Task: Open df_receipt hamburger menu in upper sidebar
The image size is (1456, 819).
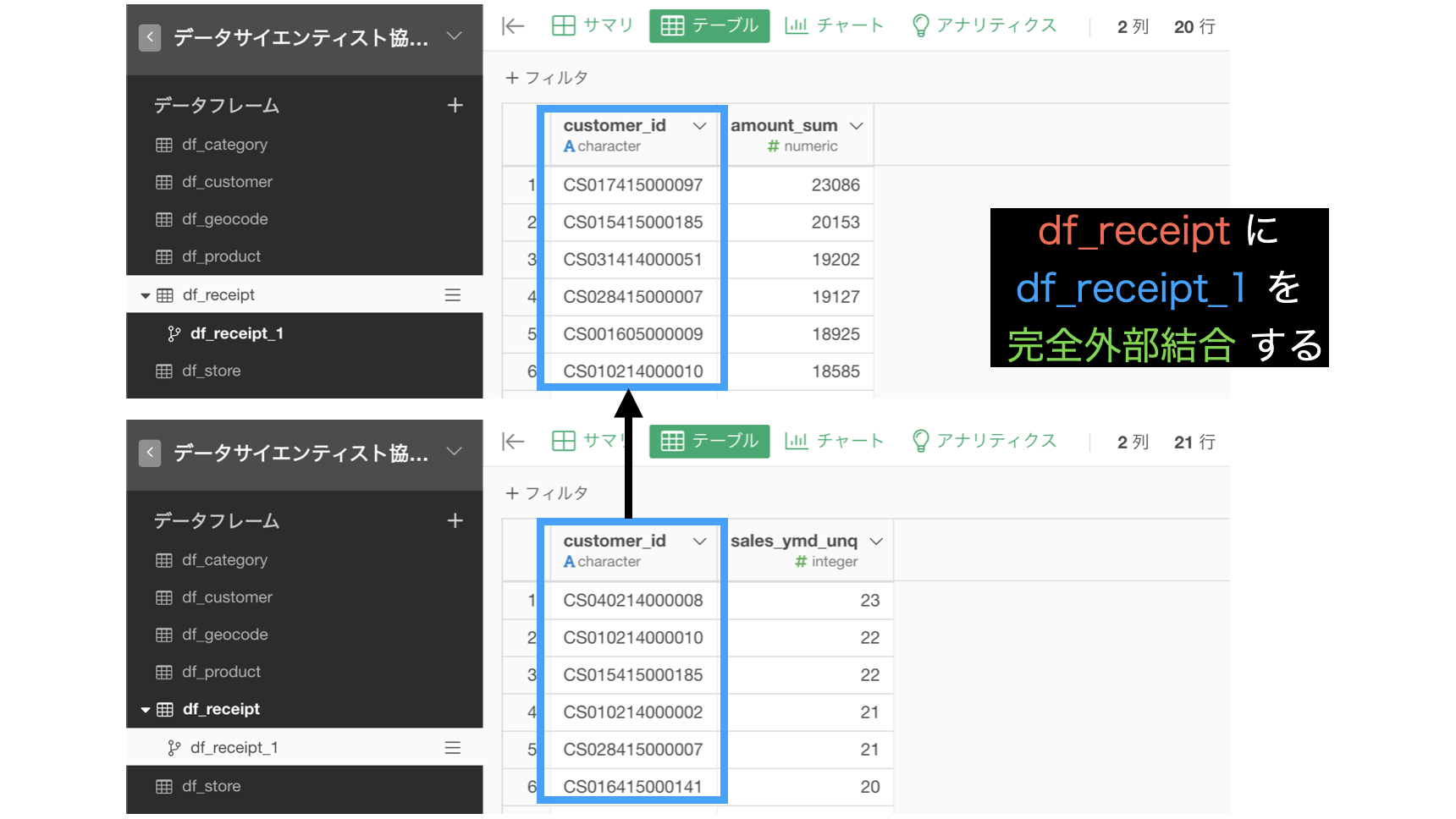Action: 453,295
